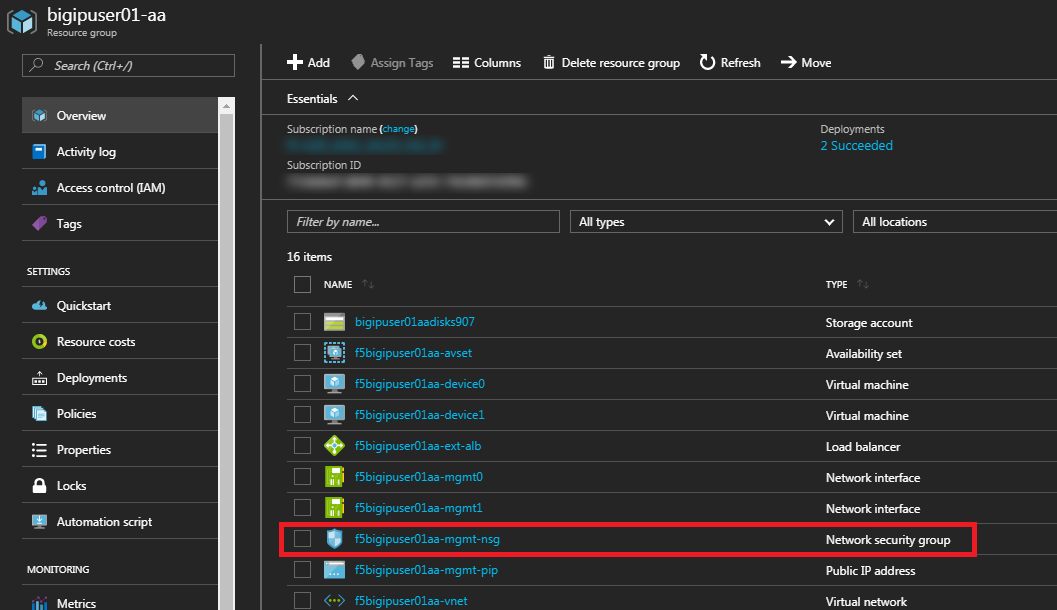This screenshot has height=610, width=1057.
Task: Click the storage account icon for bigipuser01aadisks907
Action: [x=334, y=322]
